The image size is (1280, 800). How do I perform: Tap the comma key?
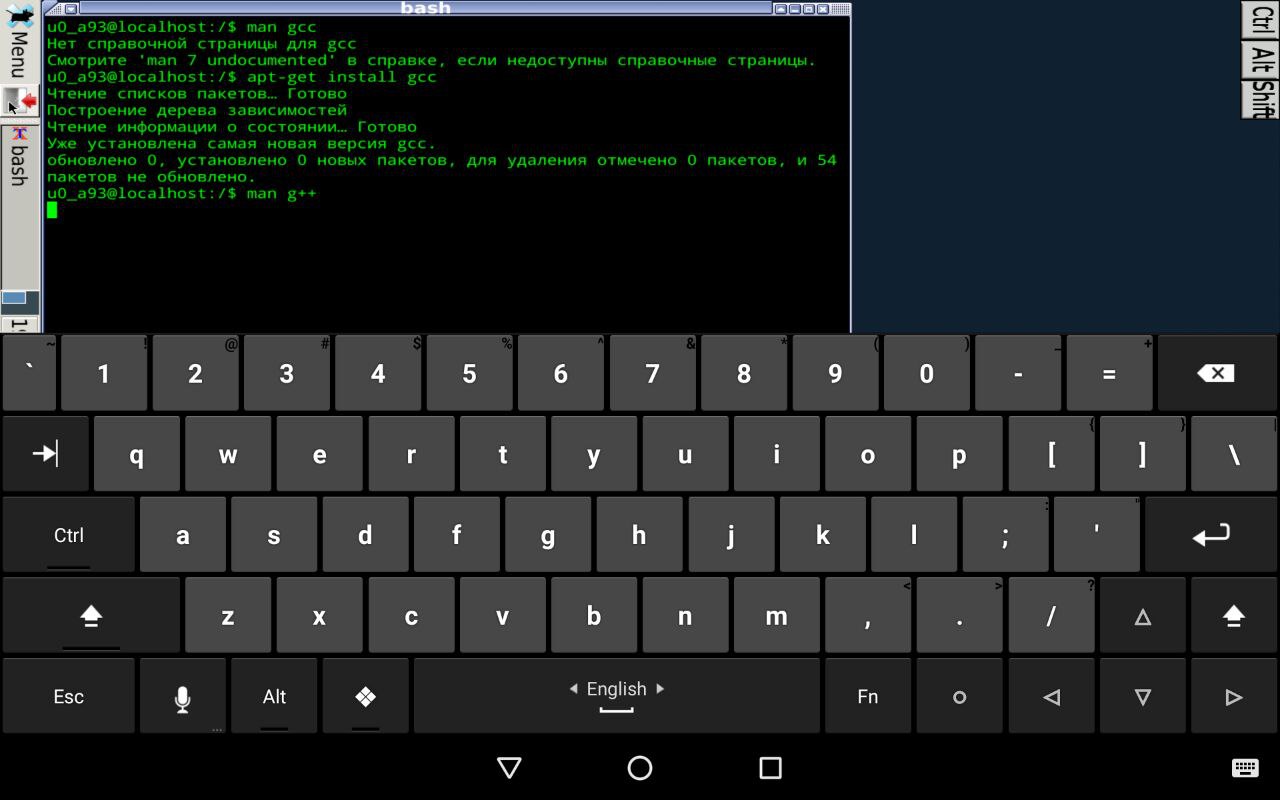[x=867, y=616]
